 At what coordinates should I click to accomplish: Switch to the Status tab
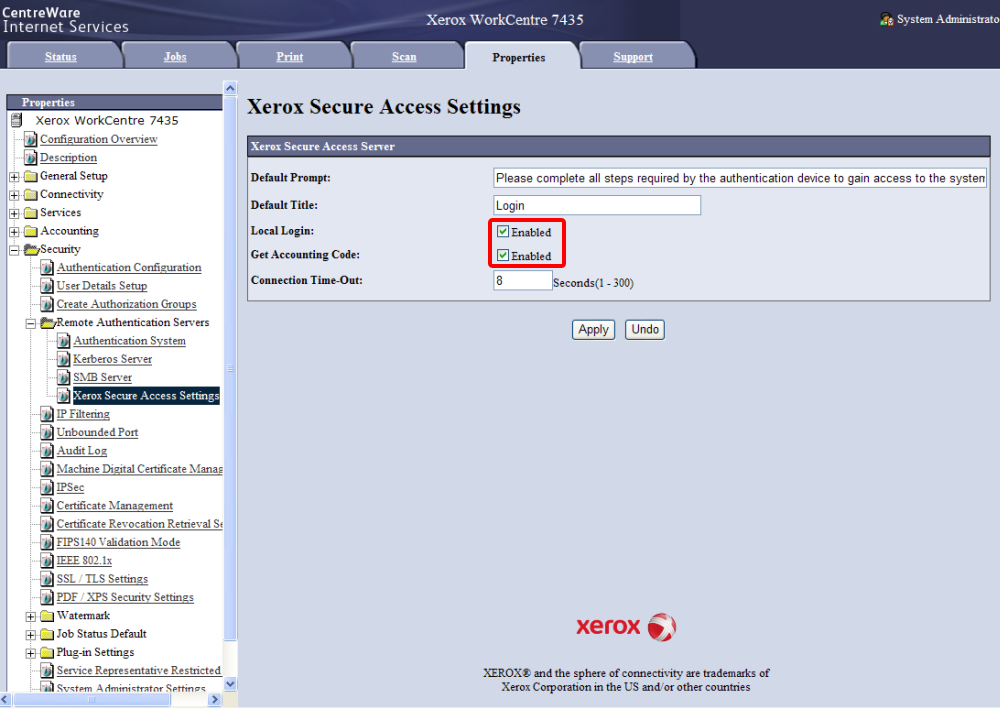coord(61,57)
